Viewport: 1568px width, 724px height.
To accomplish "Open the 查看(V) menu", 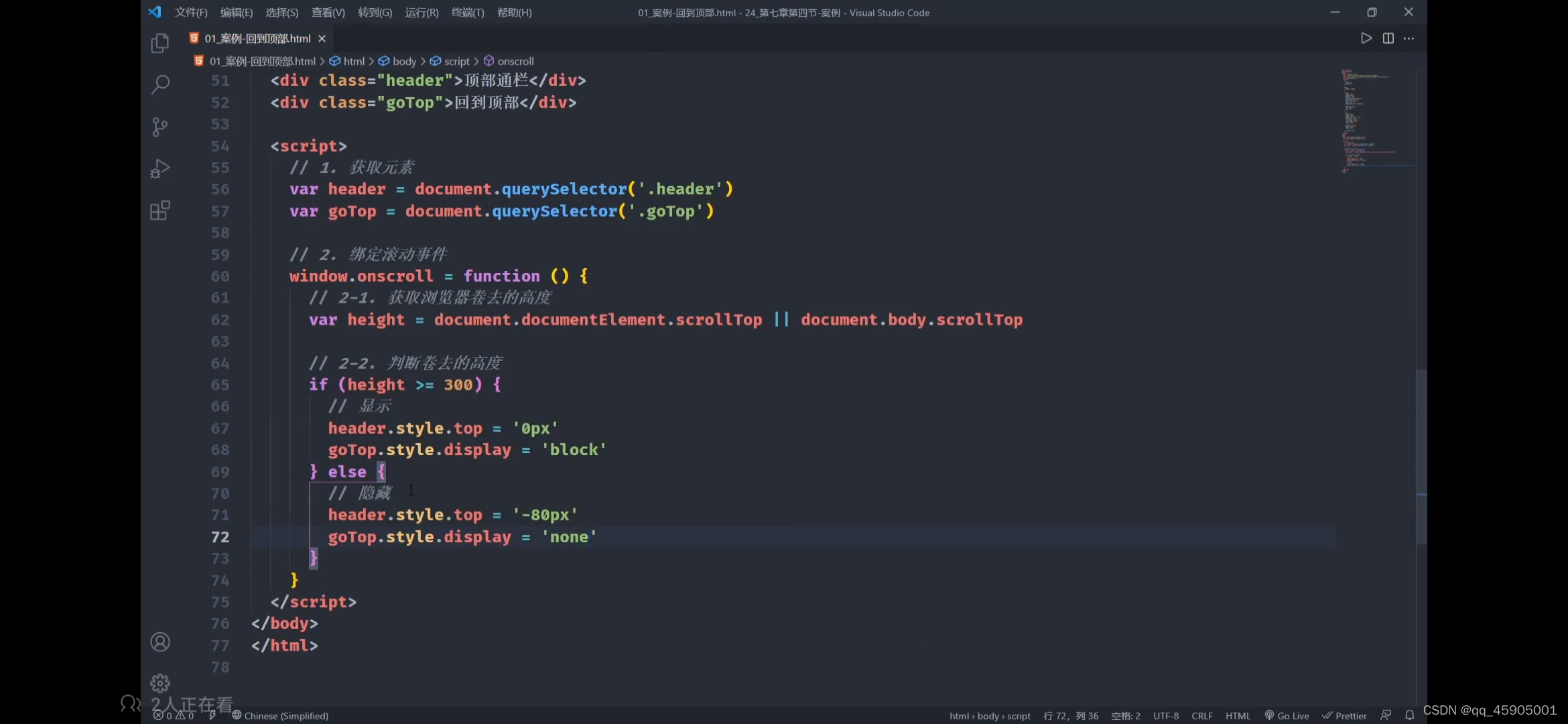I will tap(328, 12).
